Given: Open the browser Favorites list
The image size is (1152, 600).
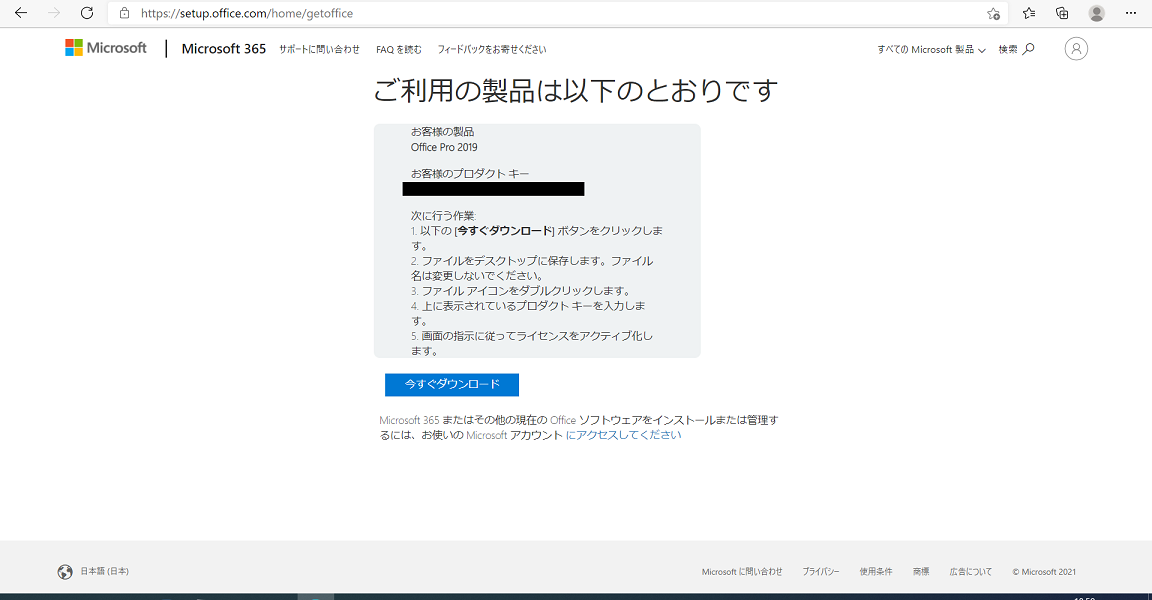Looking at the screenshot, I should point(1029,13).
